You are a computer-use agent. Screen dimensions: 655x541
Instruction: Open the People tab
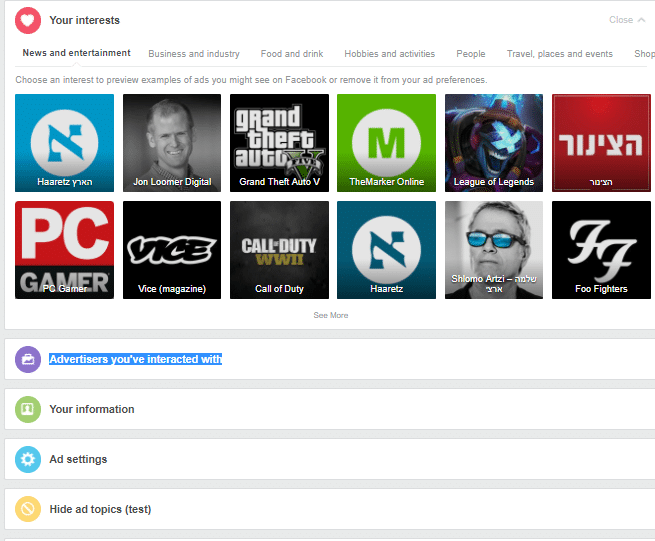[x=471, y=54]
